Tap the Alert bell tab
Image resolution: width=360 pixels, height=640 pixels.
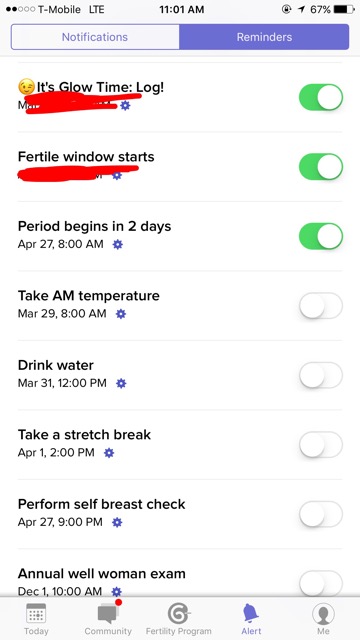point(251,619)
